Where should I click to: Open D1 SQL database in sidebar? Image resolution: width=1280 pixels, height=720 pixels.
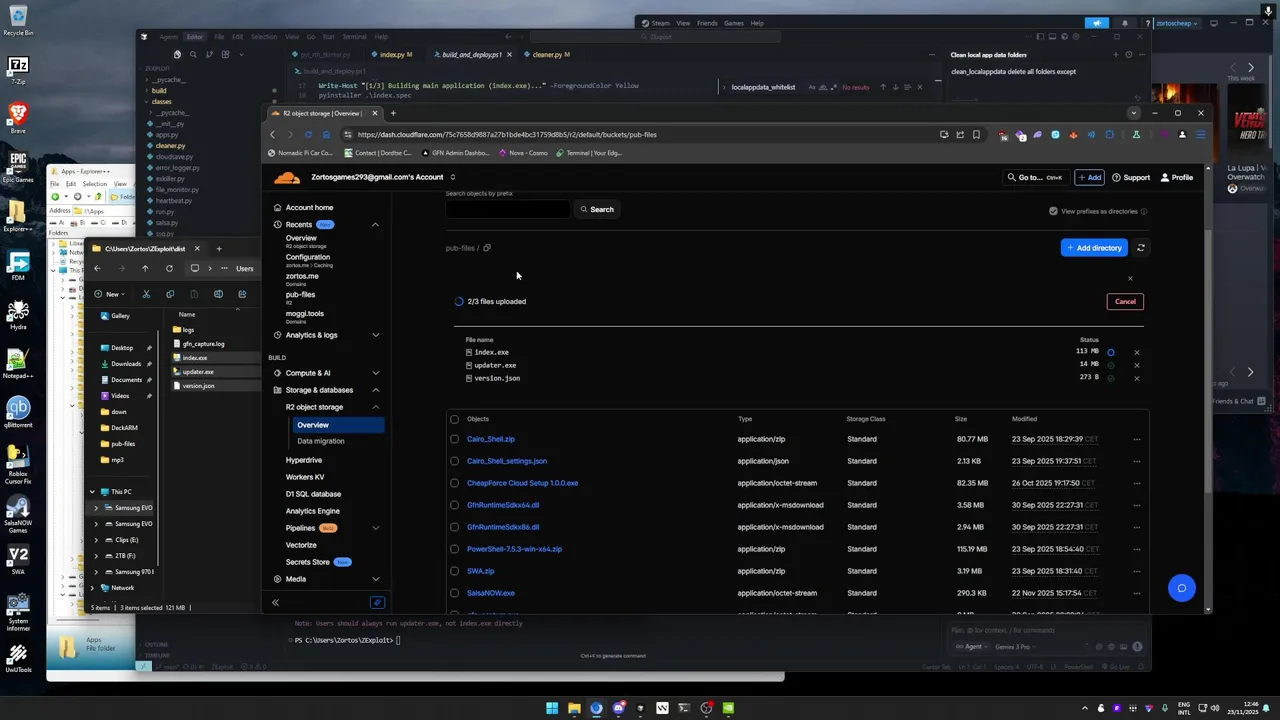(x=313, y=494)
